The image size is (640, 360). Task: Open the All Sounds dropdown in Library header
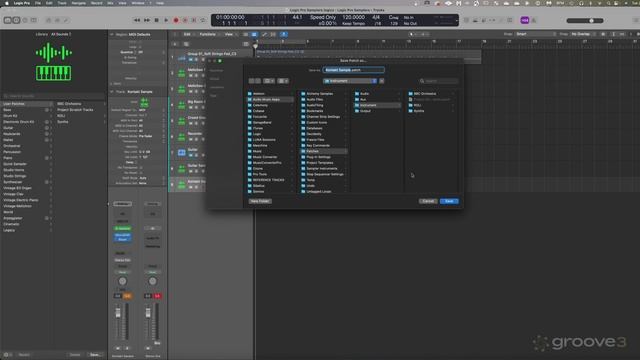pos(61,34)
